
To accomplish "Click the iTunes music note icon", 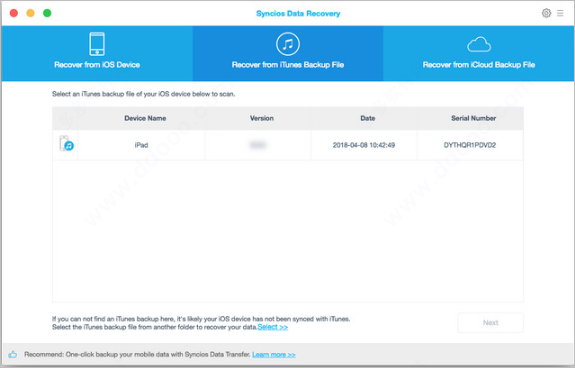I will click(288, 44).
